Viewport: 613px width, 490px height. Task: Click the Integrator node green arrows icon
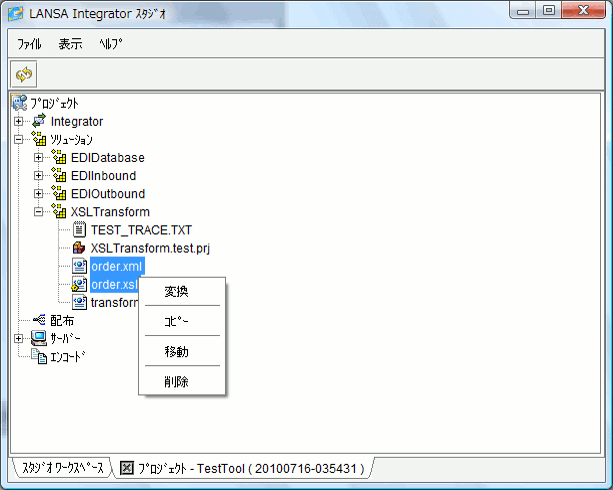point(39,121)
